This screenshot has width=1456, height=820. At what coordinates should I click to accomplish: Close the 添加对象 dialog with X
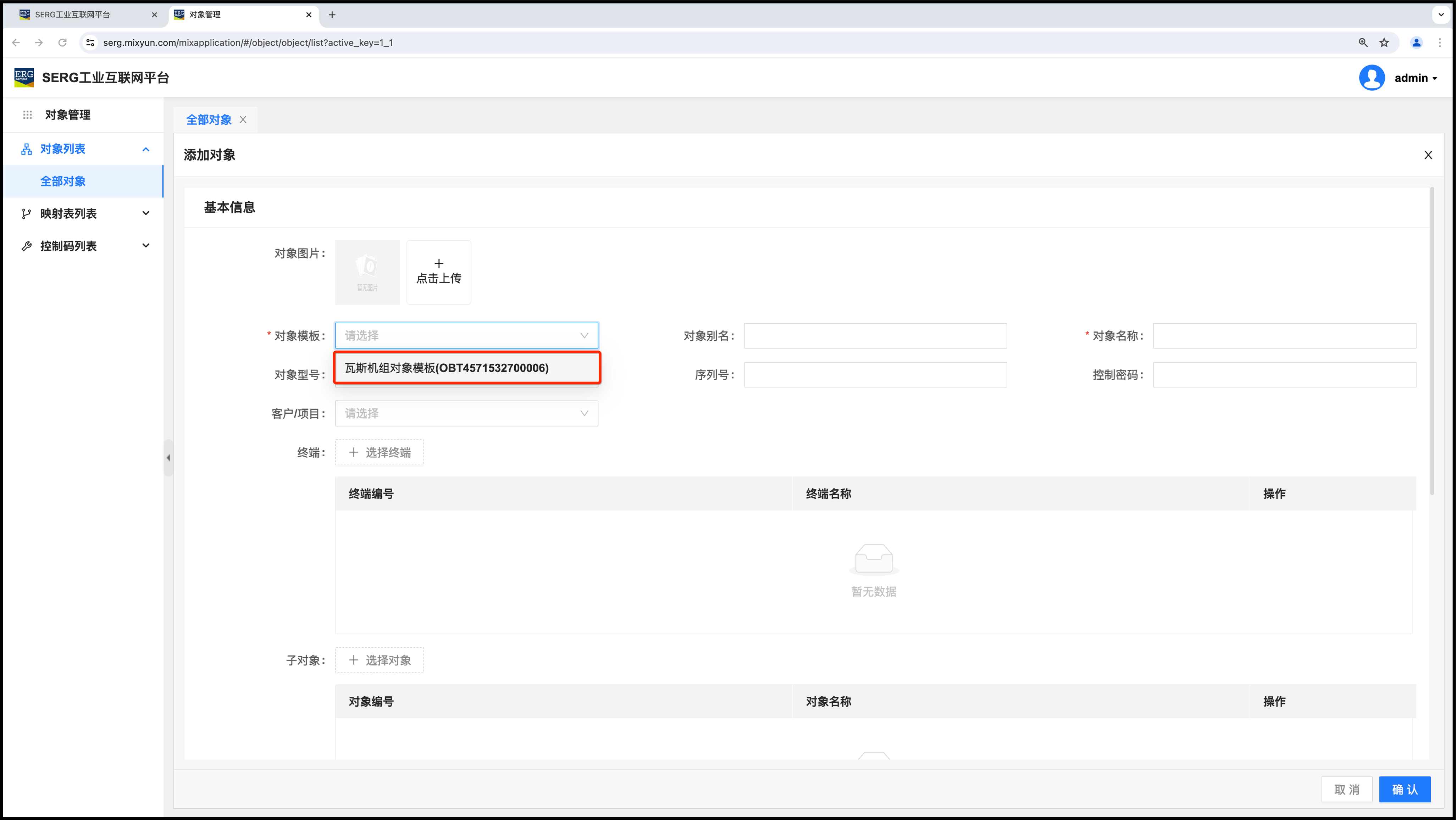1428,155
